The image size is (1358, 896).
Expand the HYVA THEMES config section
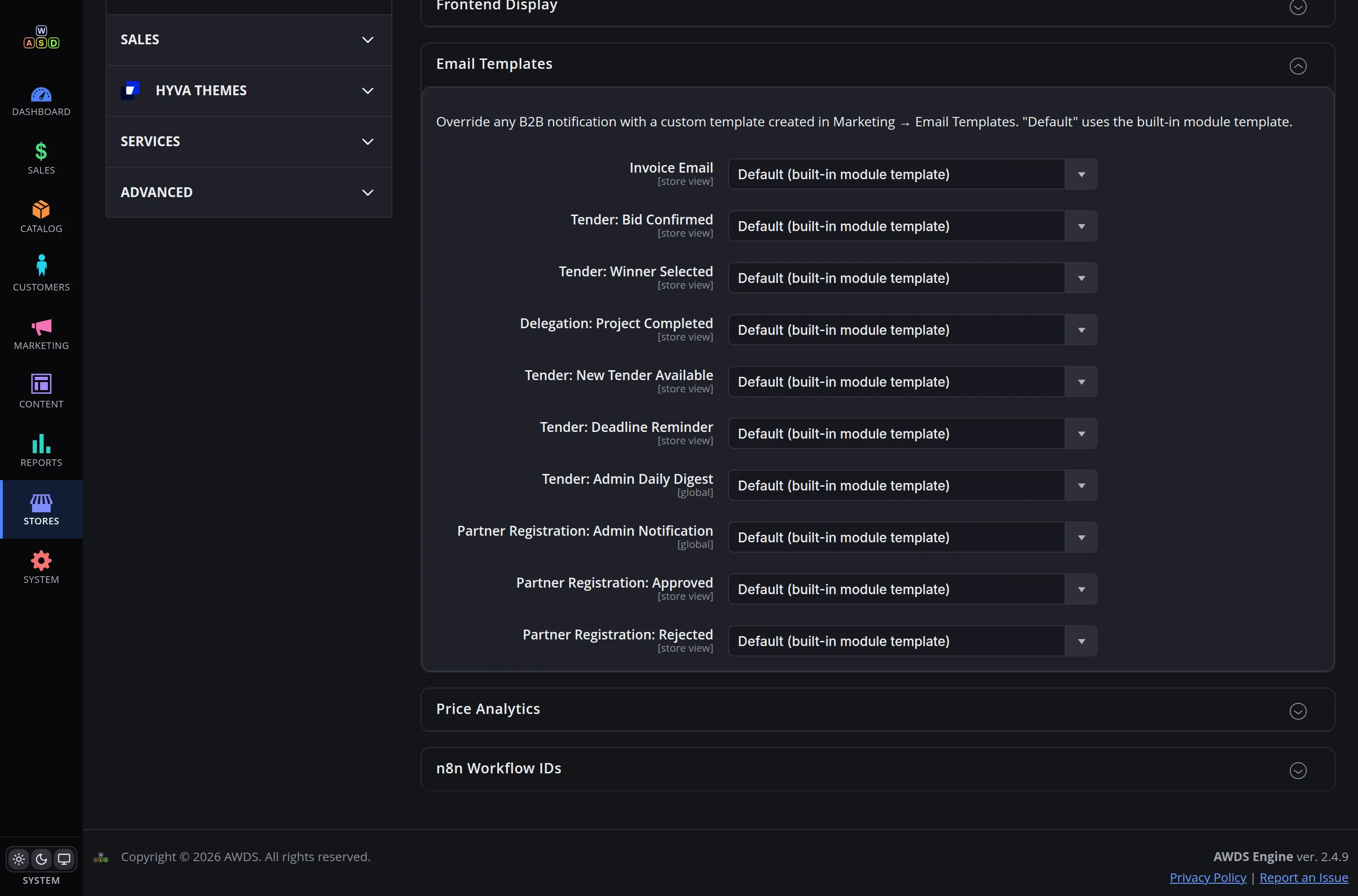coord(248,90)
